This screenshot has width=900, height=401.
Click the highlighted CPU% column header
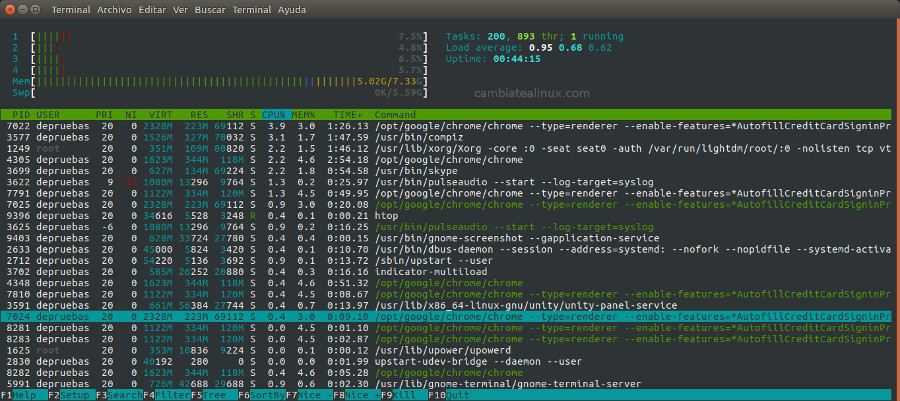point(276,115)
